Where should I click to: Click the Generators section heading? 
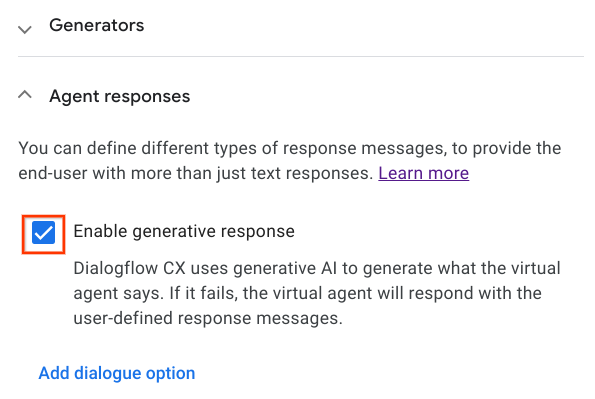point(97,25)
